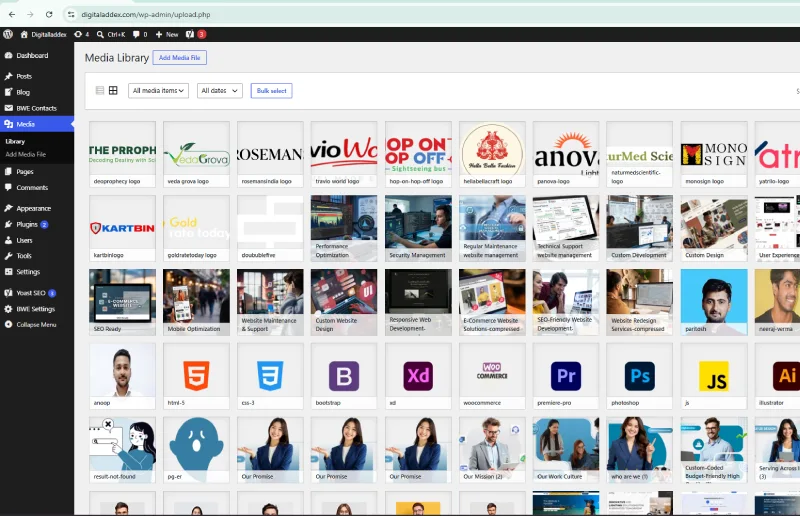Open Users in the sidebar
Screen dimensions: 800x516
(x=24, y=240)
